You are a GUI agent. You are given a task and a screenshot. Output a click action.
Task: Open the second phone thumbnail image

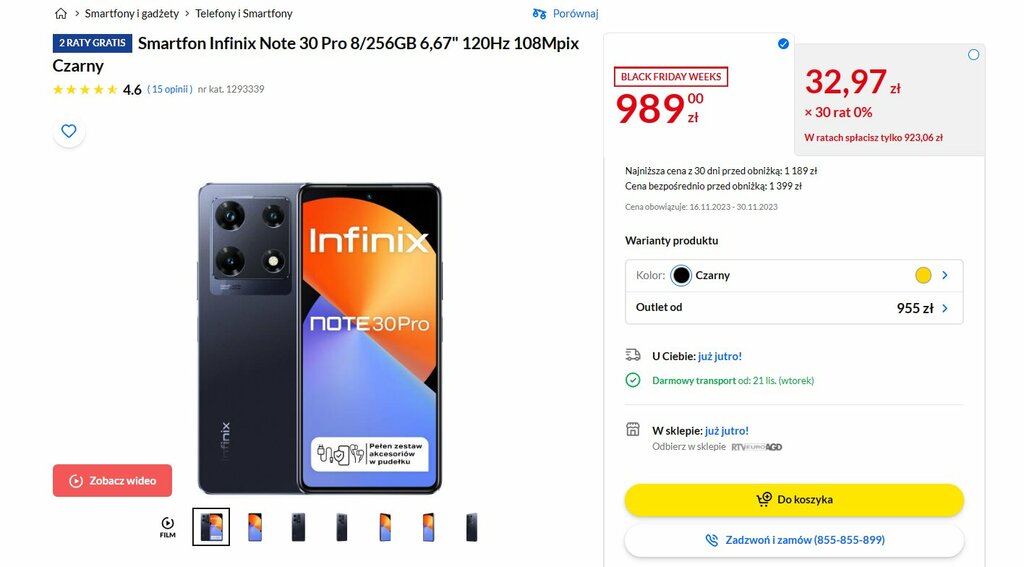tap(255, 526)
